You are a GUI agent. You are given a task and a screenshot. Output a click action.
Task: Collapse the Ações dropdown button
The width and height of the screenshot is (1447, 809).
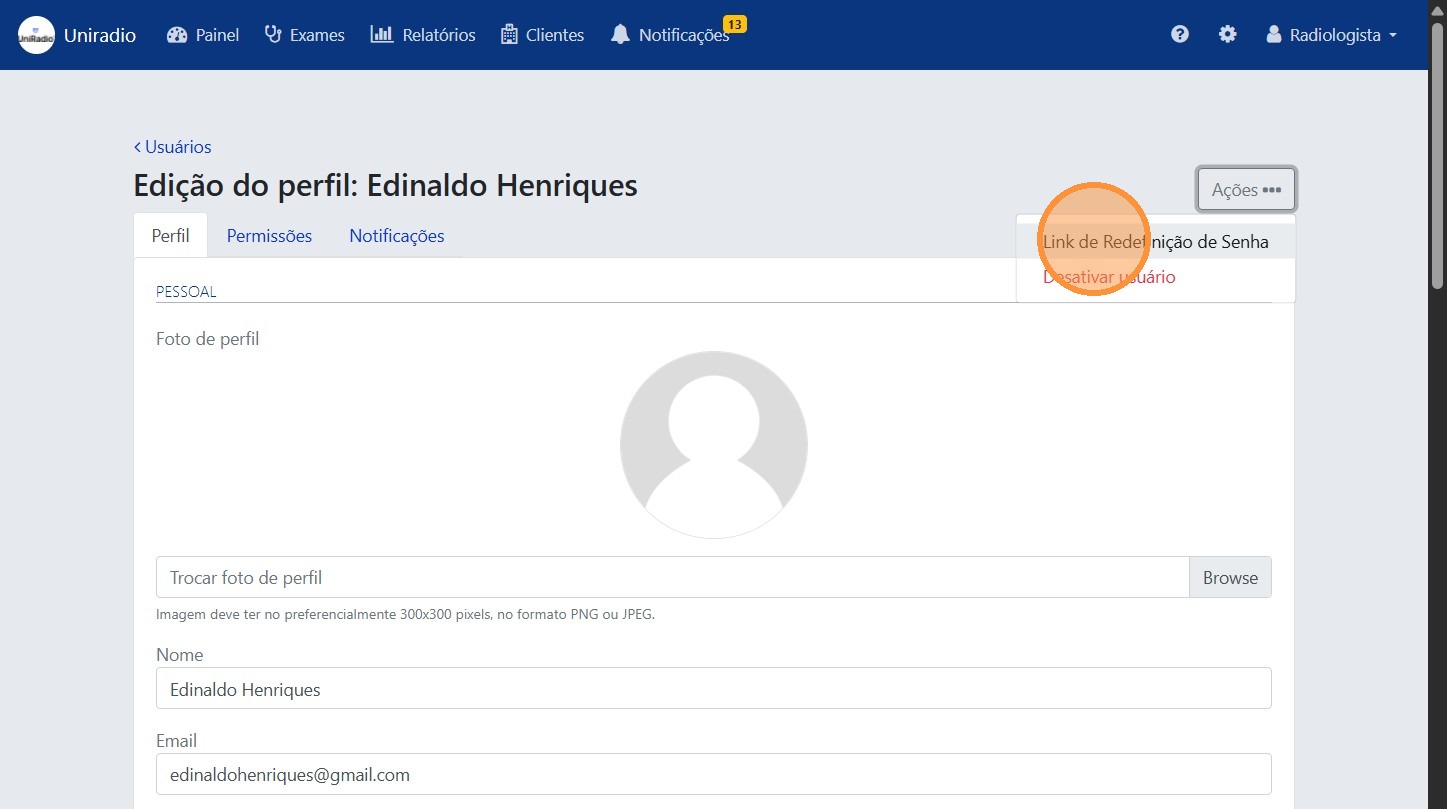coord(1245,189)
